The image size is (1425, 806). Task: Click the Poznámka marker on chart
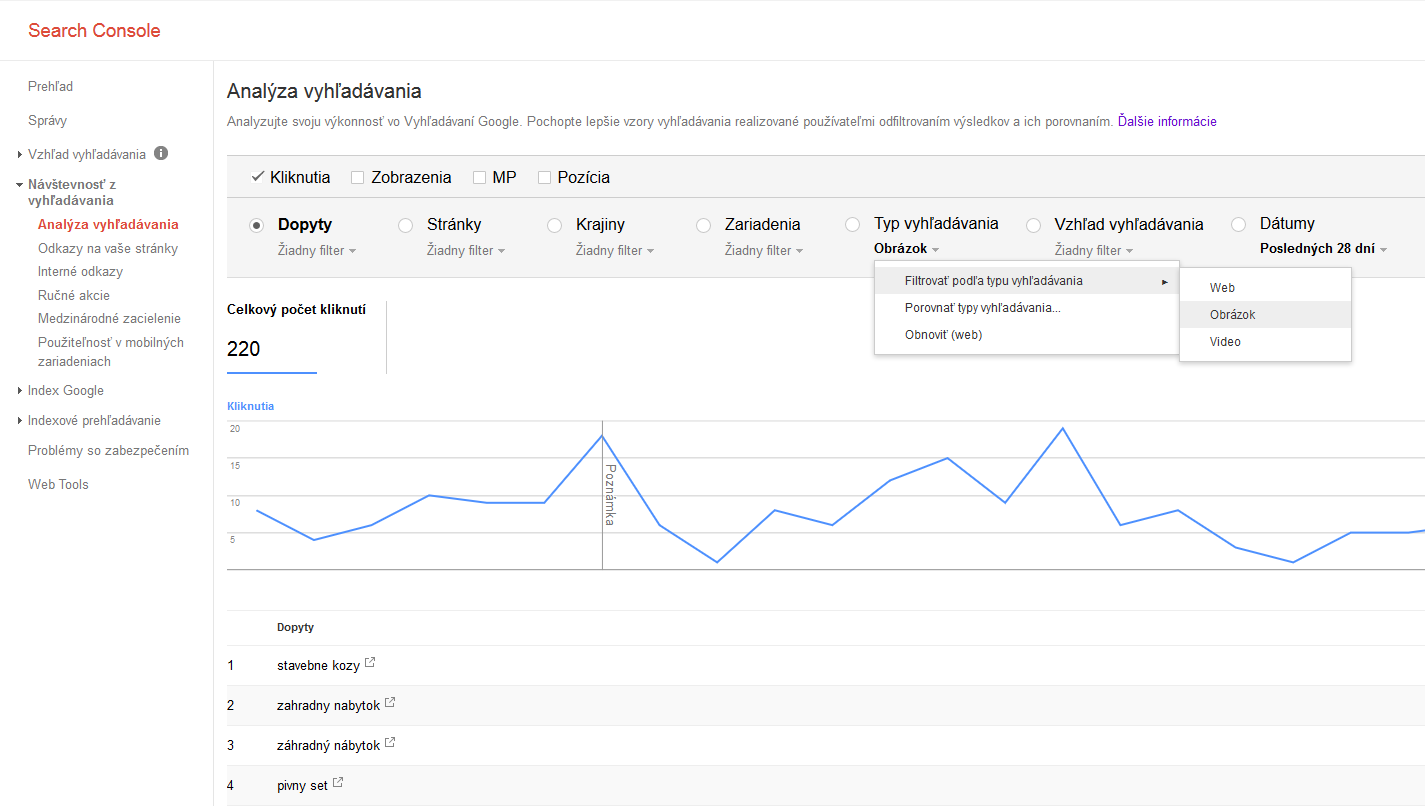608,494
